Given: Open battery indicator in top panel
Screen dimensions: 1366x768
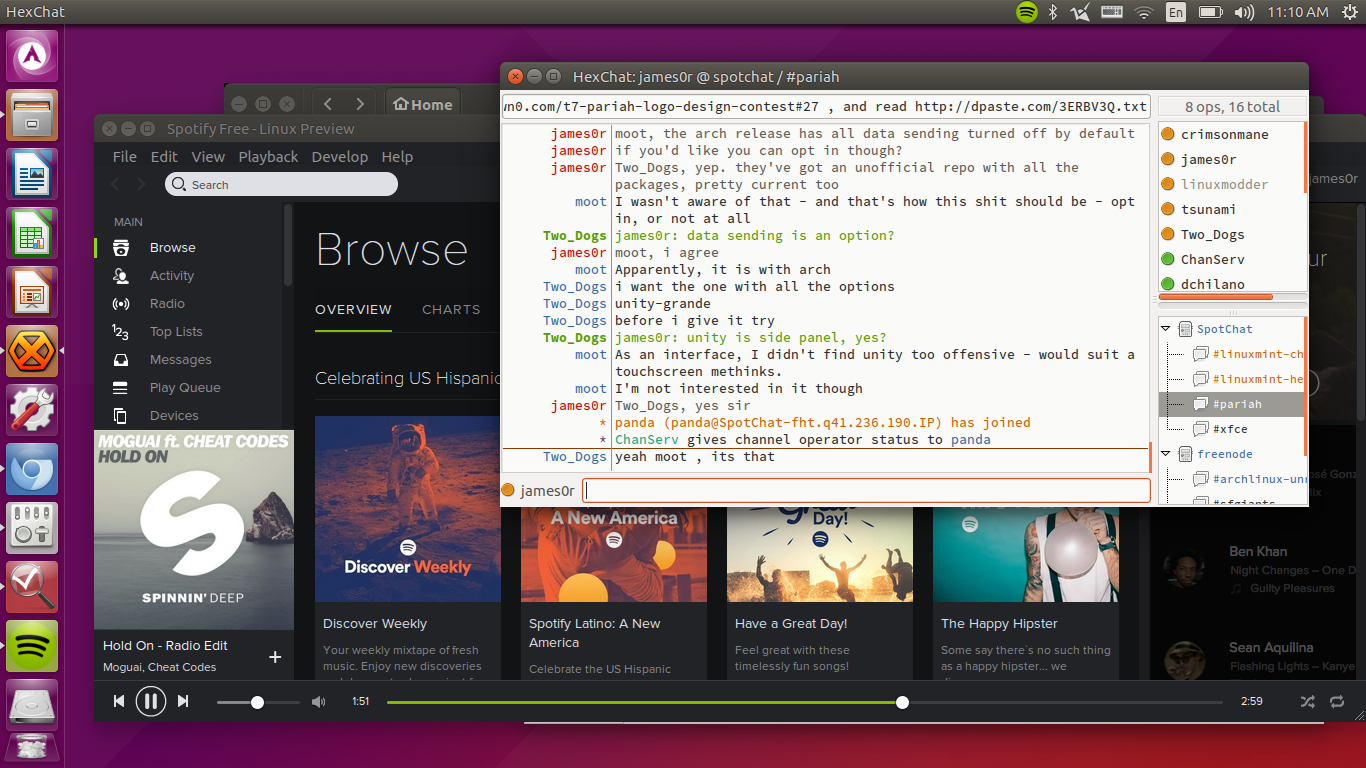Looking at the screenshot, I should pos(1210,12).
